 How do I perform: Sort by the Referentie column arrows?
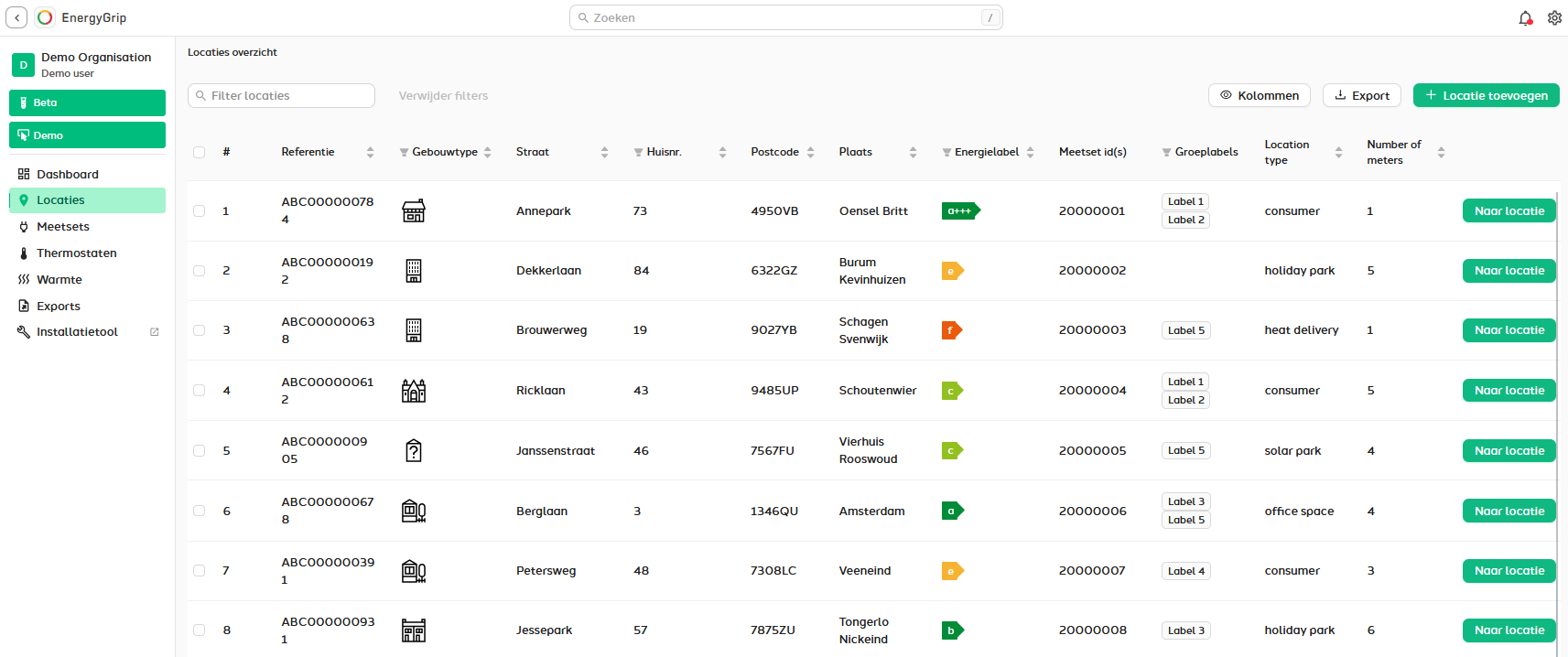point(370,153)
